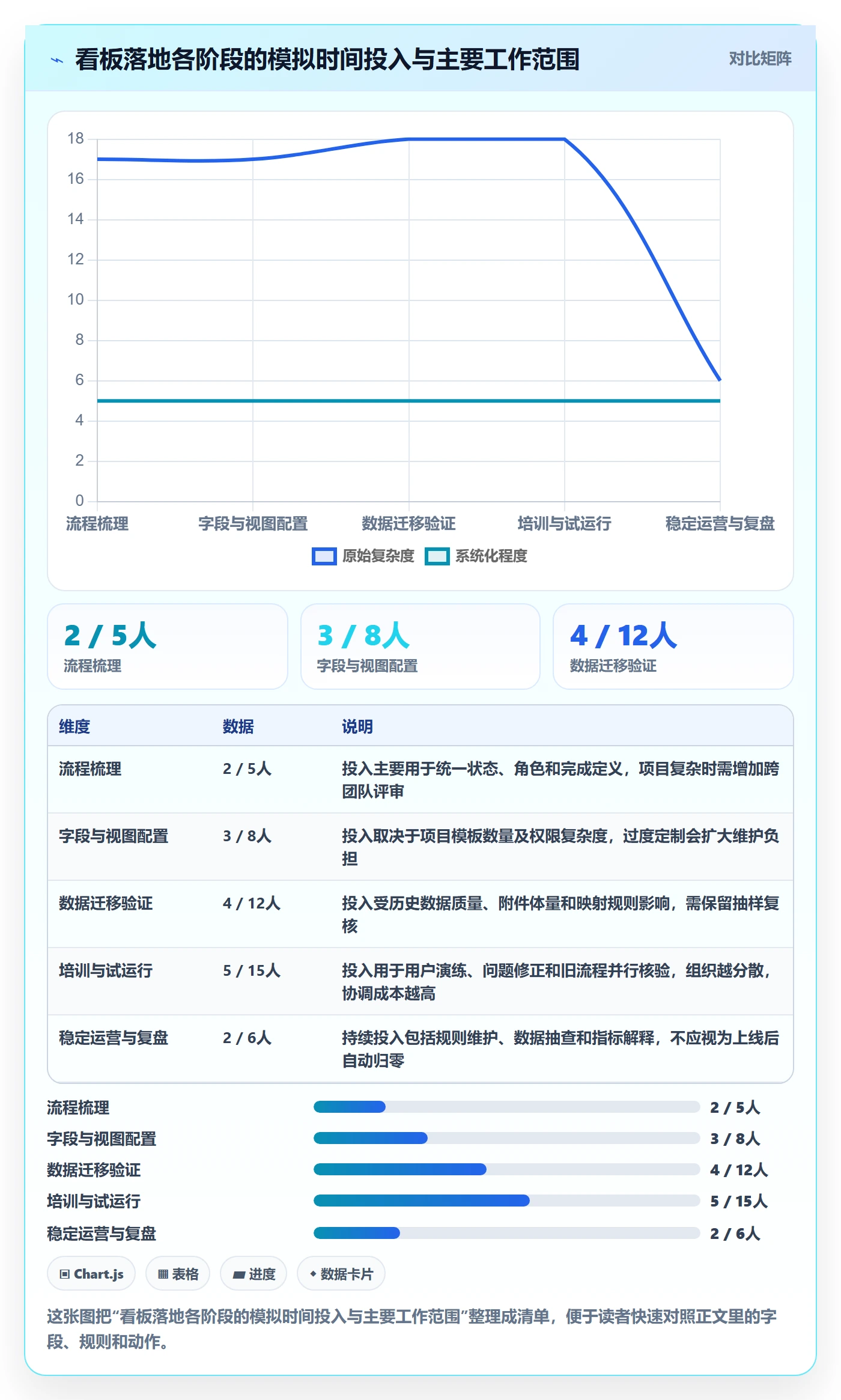841x1400 pixels.
Task: Click the 稳定运营与复盘 x-axis label on chart
Action: click(x=720, y=523)
